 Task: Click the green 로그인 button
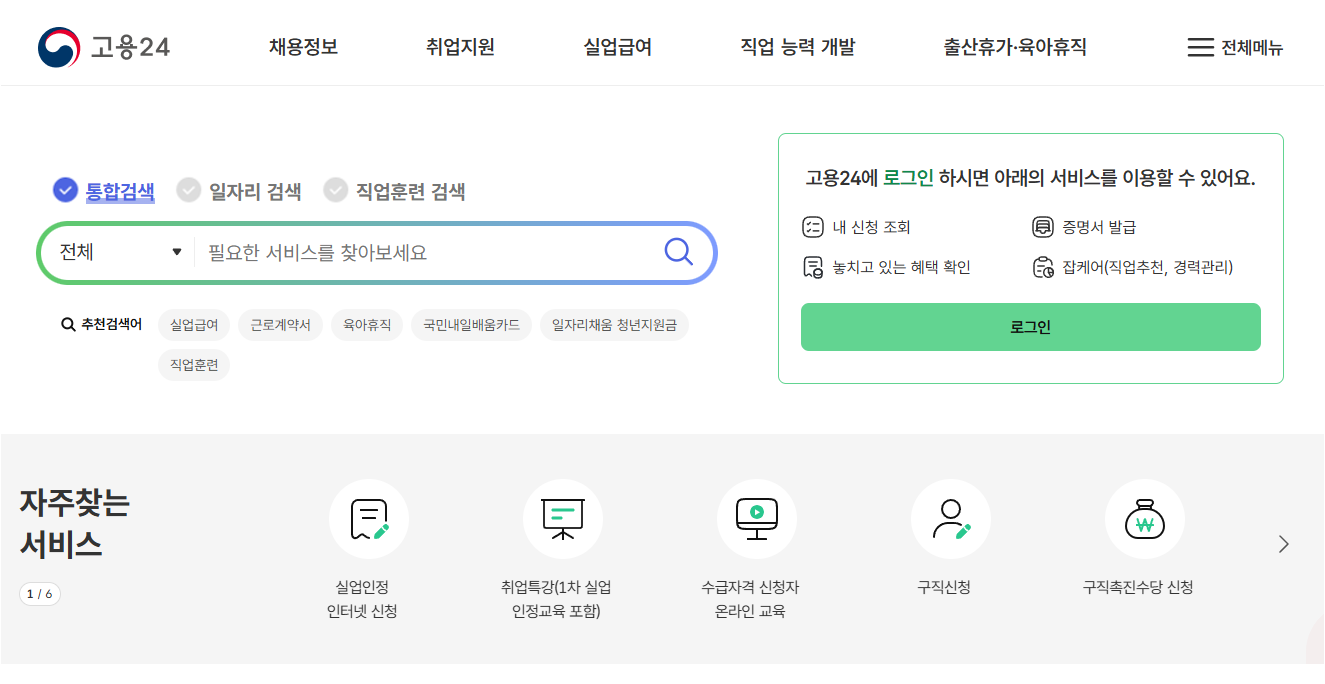(1031, 327)
